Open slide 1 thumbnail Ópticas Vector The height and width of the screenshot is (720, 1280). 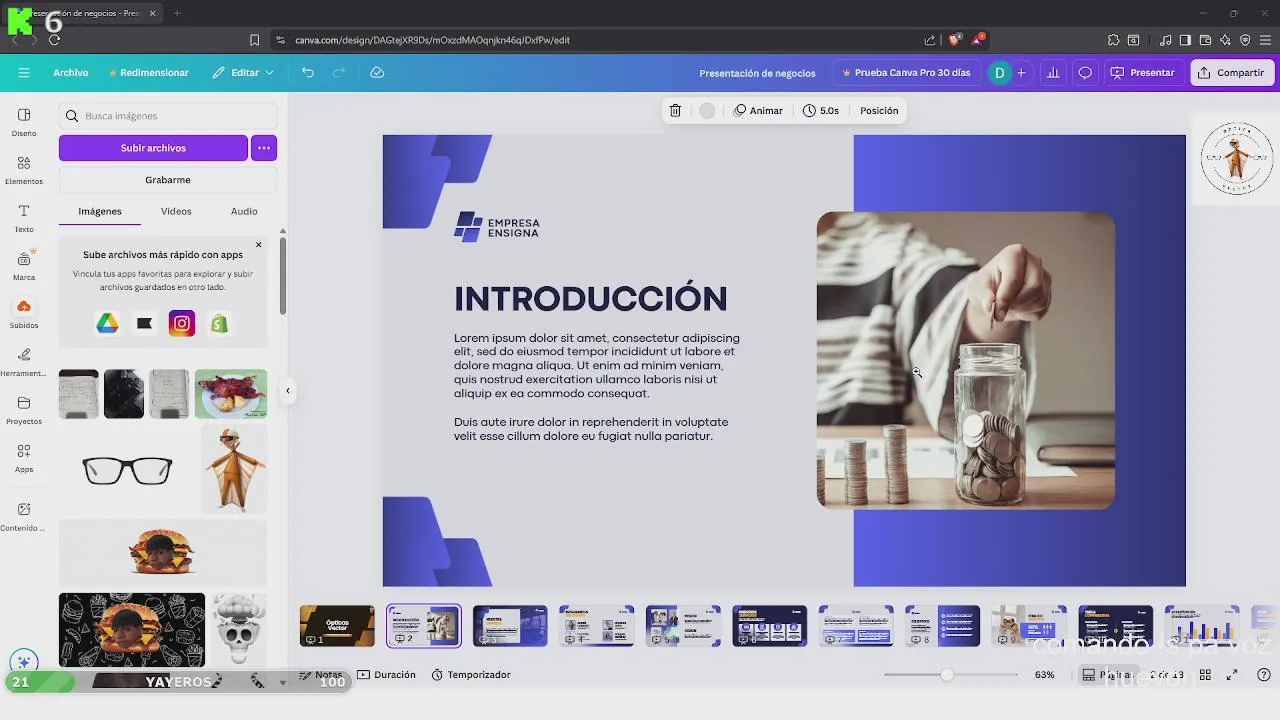(x=337, y=626)
